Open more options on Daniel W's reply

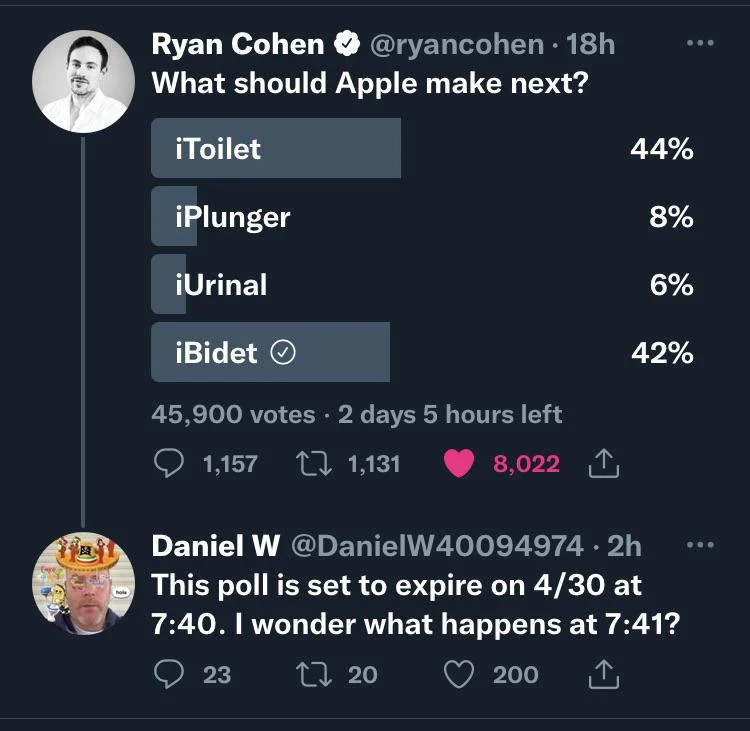point(701,545)
